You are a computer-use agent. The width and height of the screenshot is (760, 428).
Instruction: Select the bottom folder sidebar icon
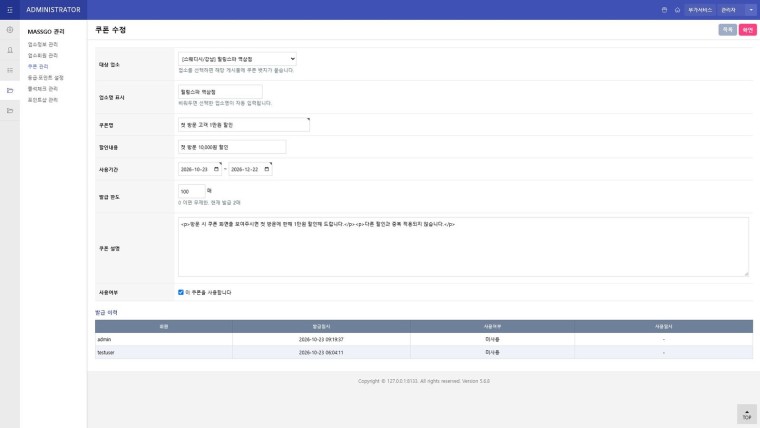point(10,111)
